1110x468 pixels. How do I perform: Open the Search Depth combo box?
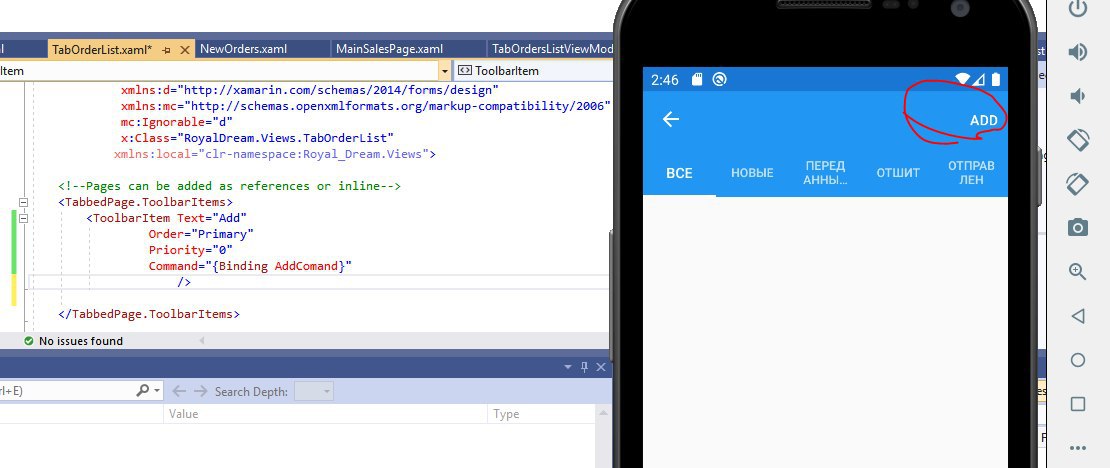(313, 391)
